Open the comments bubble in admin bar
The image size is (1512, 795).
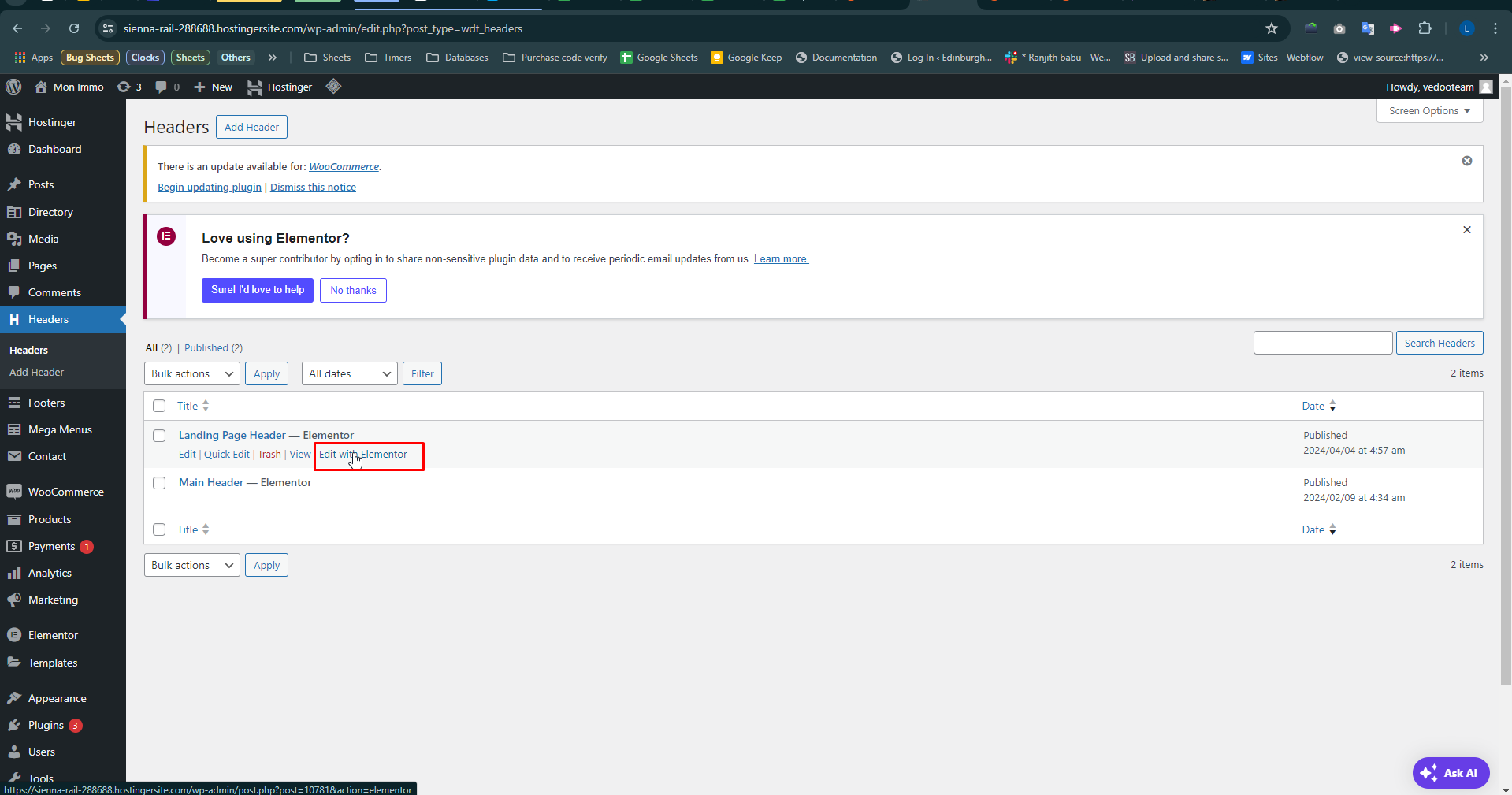[167, 87]
